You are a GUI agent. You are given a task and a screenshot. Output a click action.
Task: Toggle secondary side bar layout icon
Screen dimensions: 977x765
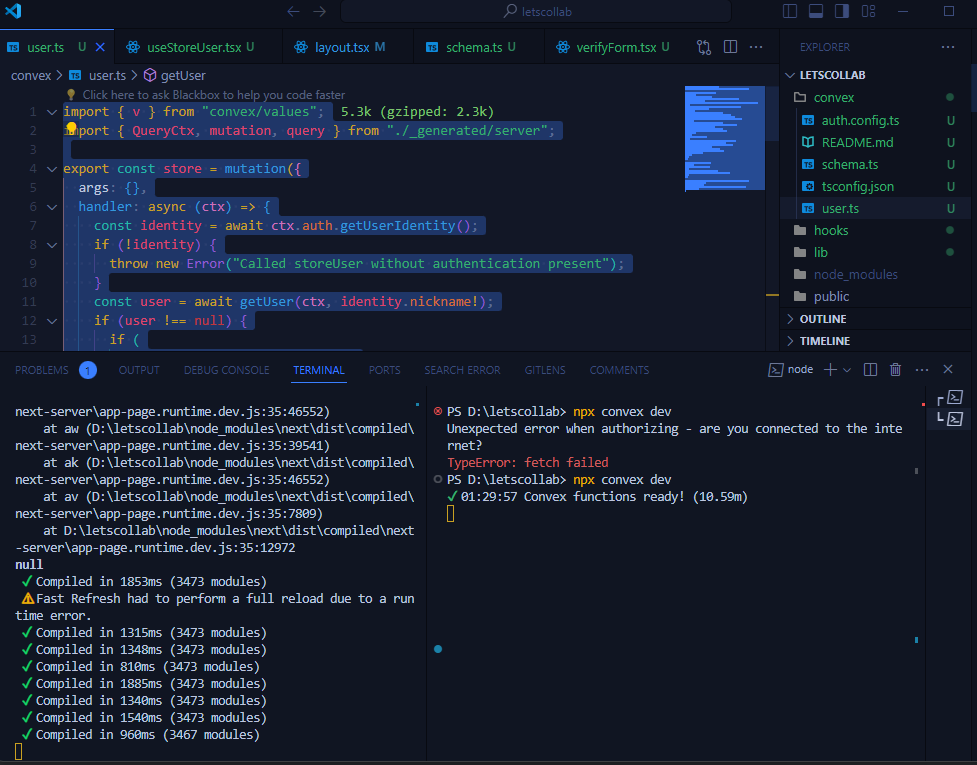(x=842, y=11)
